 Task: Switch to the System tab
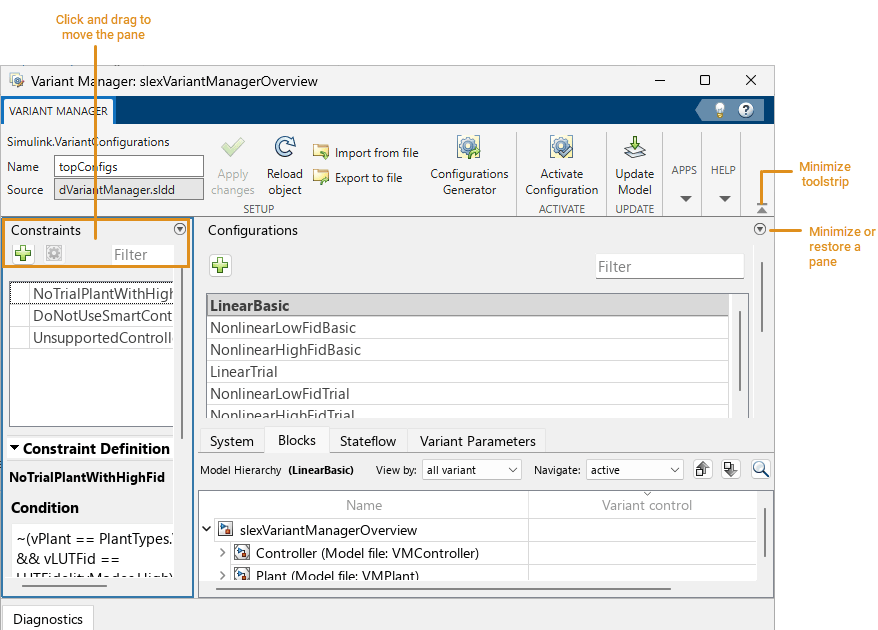[232, 441]
